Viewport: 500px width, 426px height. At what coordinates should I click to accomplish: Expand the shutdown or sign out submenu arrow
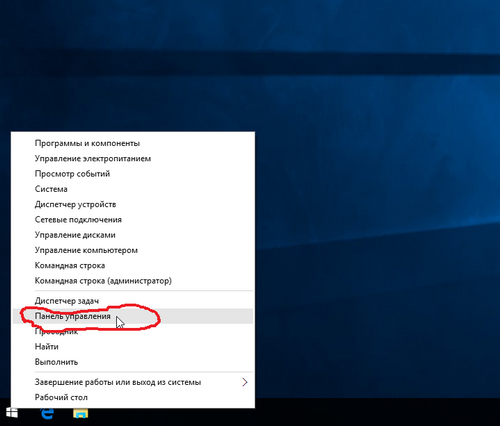click(x=245, y=382)
